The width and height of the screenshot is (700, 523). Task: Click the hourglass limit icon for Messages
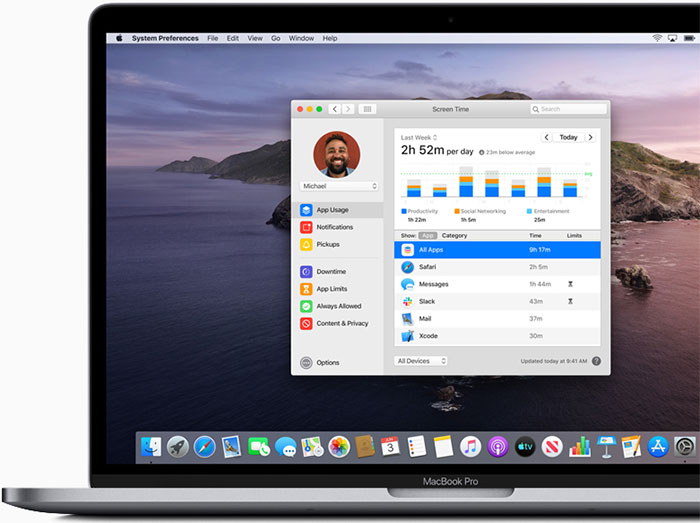point(570,284)
